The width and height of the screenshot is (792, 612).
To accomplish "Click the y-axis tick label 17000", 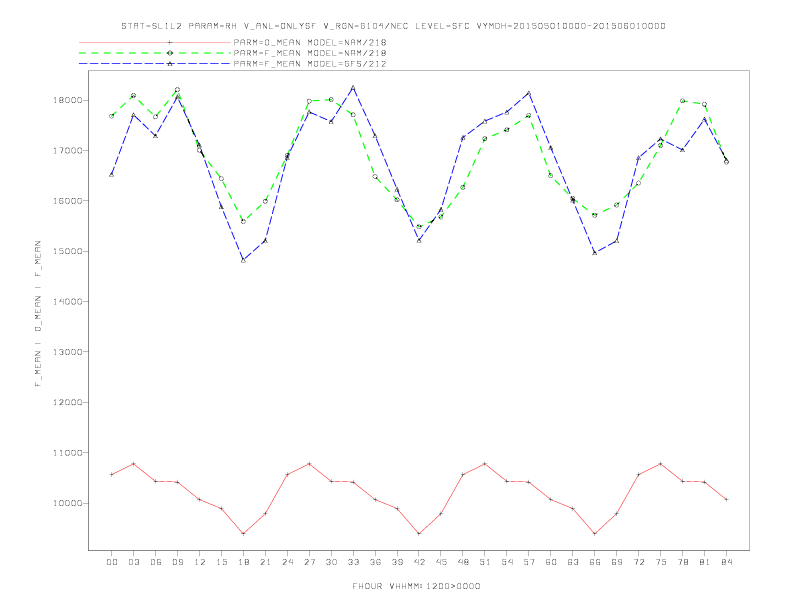I will [68, 150].
